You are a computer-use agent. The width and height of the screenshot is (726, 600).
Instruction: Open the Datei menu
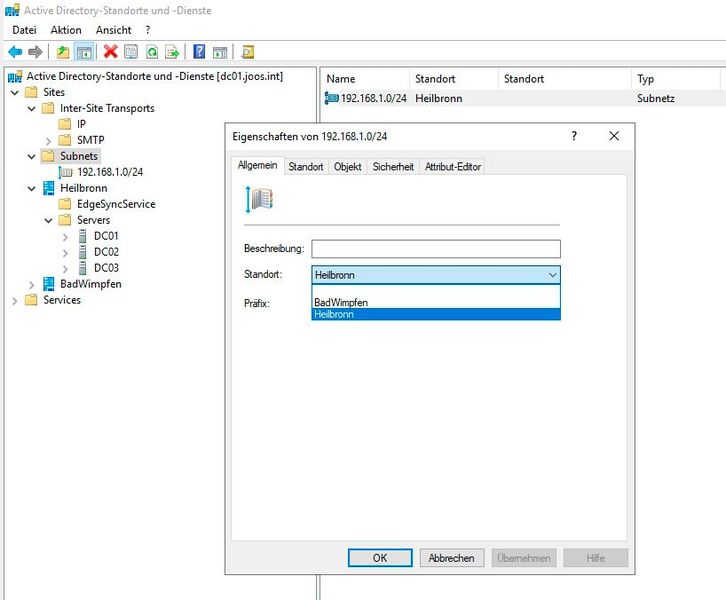click(24, 30)
